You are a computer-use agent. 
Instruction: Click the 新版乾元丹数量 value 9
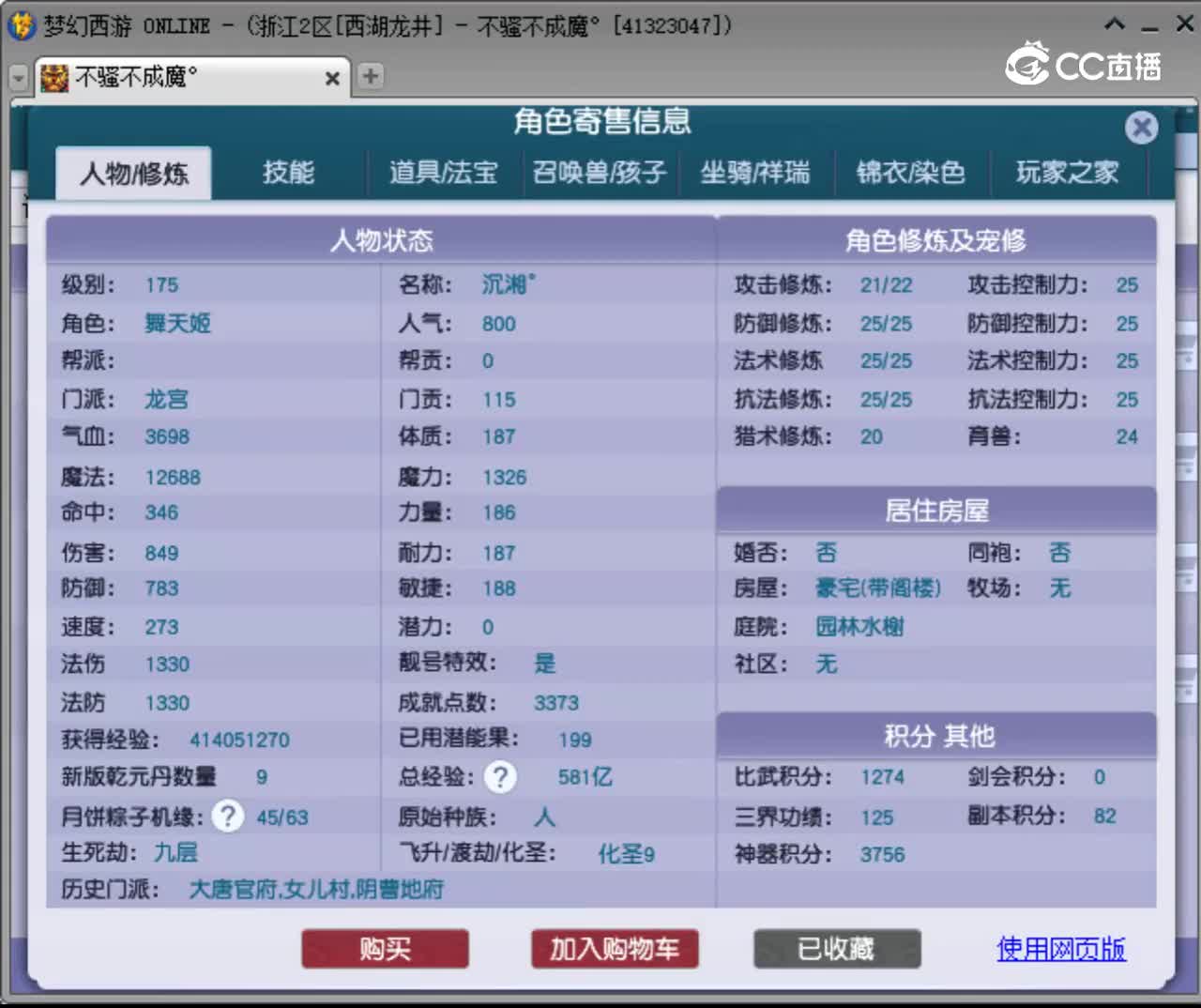(262, 778)
